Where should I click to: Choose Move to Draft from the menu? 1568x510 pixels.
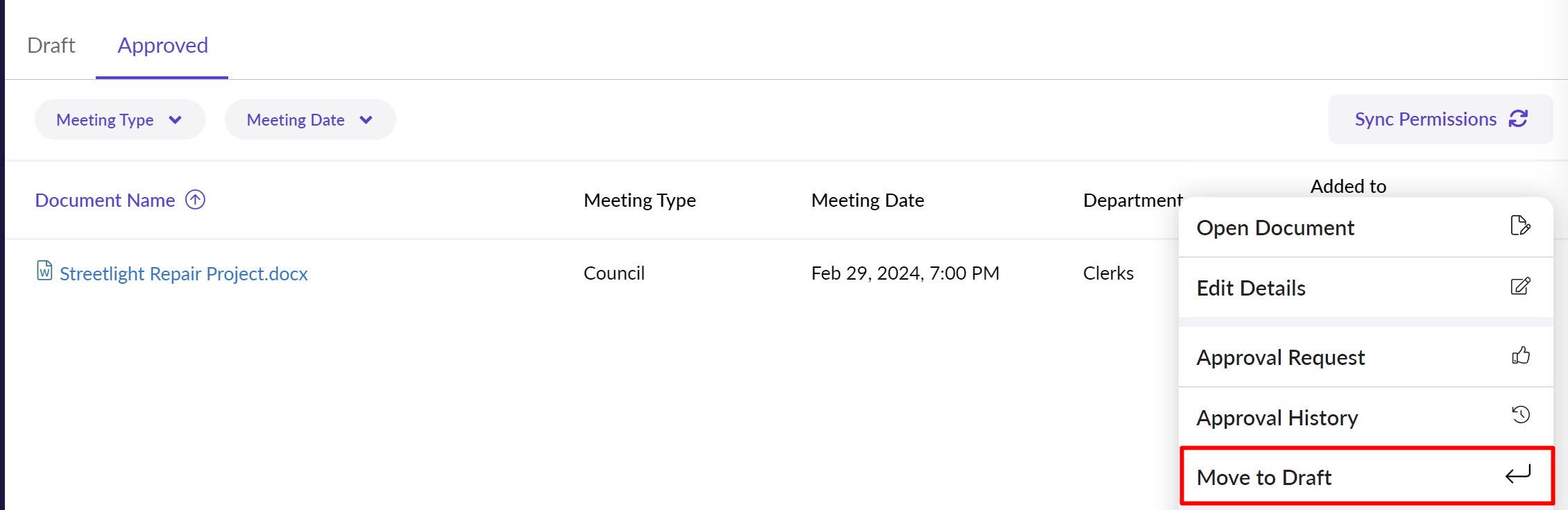(x=1264, y=477)
